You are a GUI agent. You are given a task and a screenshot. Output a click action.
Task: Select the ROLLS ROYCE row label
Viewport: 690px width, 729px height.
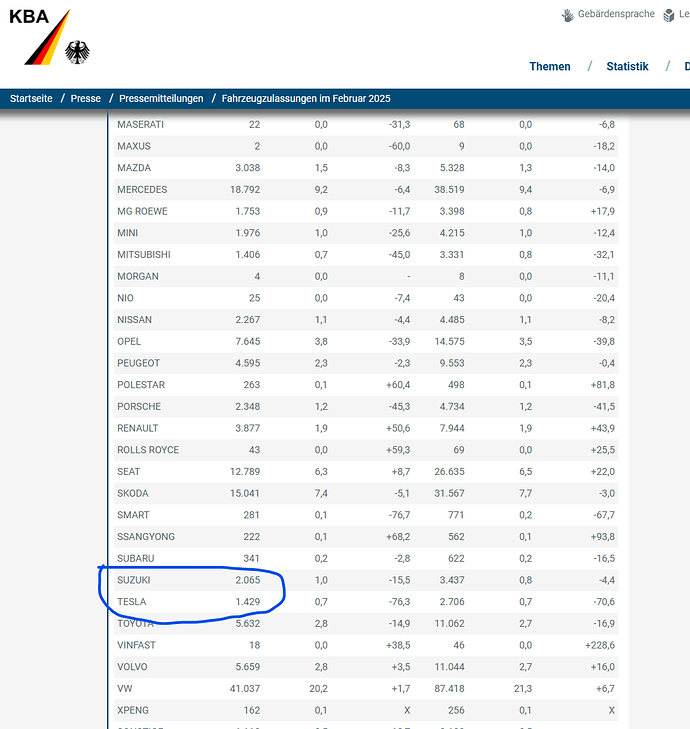(148, 450)
